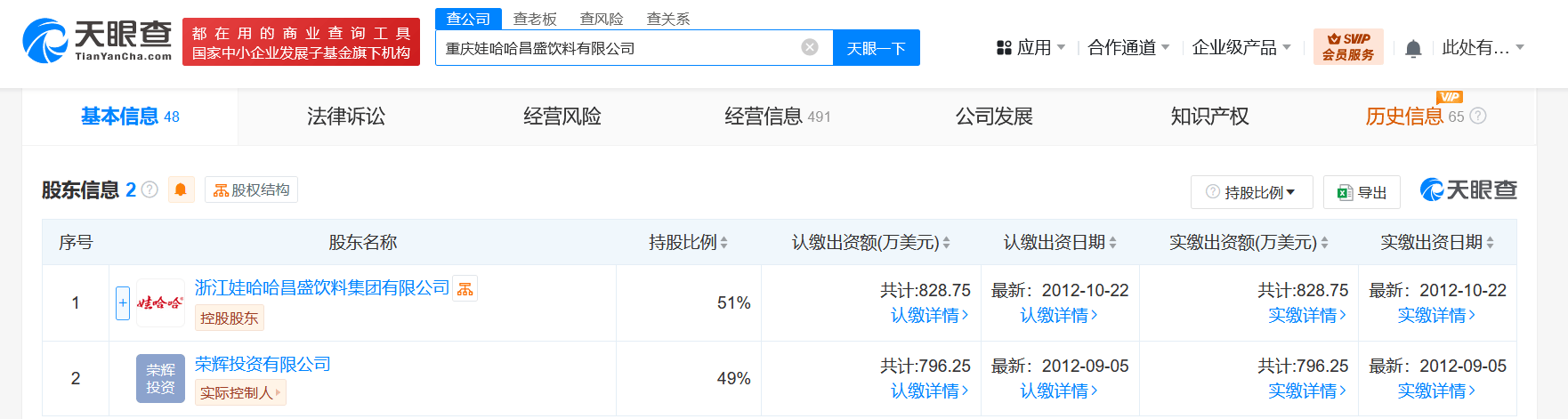The image size is (1568, 419).
Task: Click the 51% shareholding cell
Action: [x=689, y=302]
